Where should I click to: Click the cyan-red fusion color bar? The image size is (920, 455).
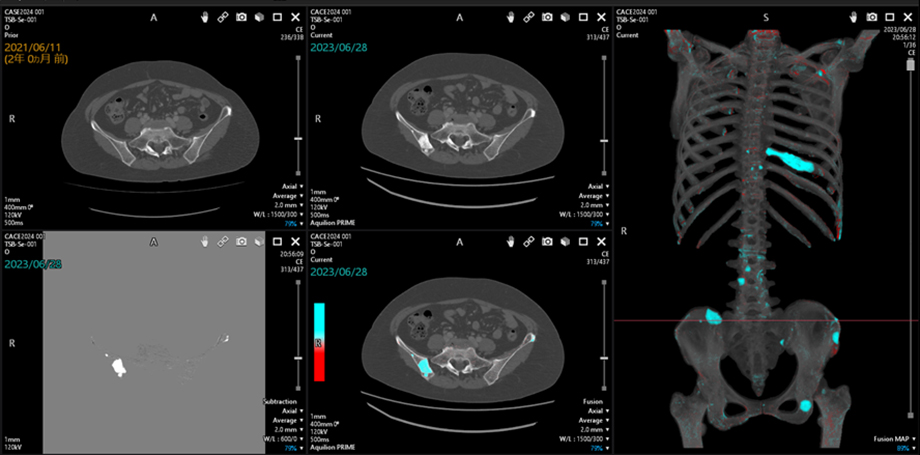320,342
